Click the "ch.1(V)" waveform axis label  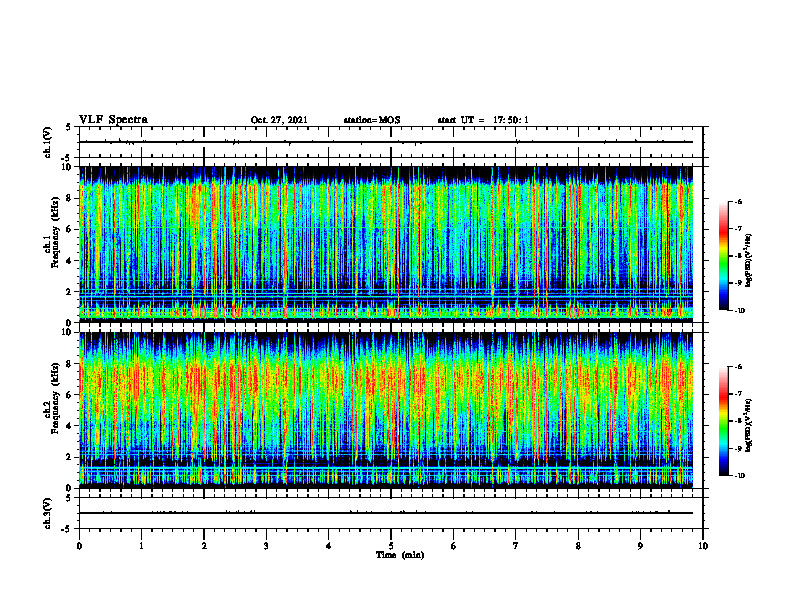tap(48, 142)
